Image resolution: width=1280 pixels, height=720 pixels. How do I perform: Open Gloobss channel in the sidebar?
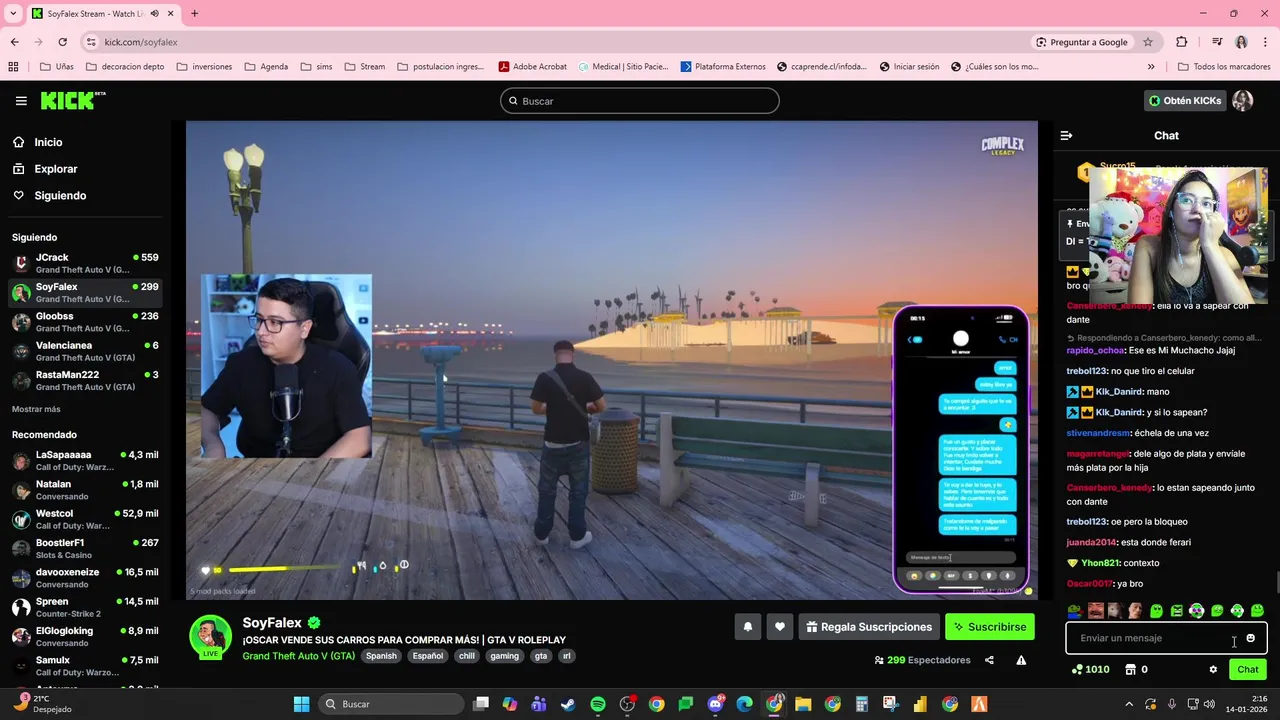click(x=85, y=321)
